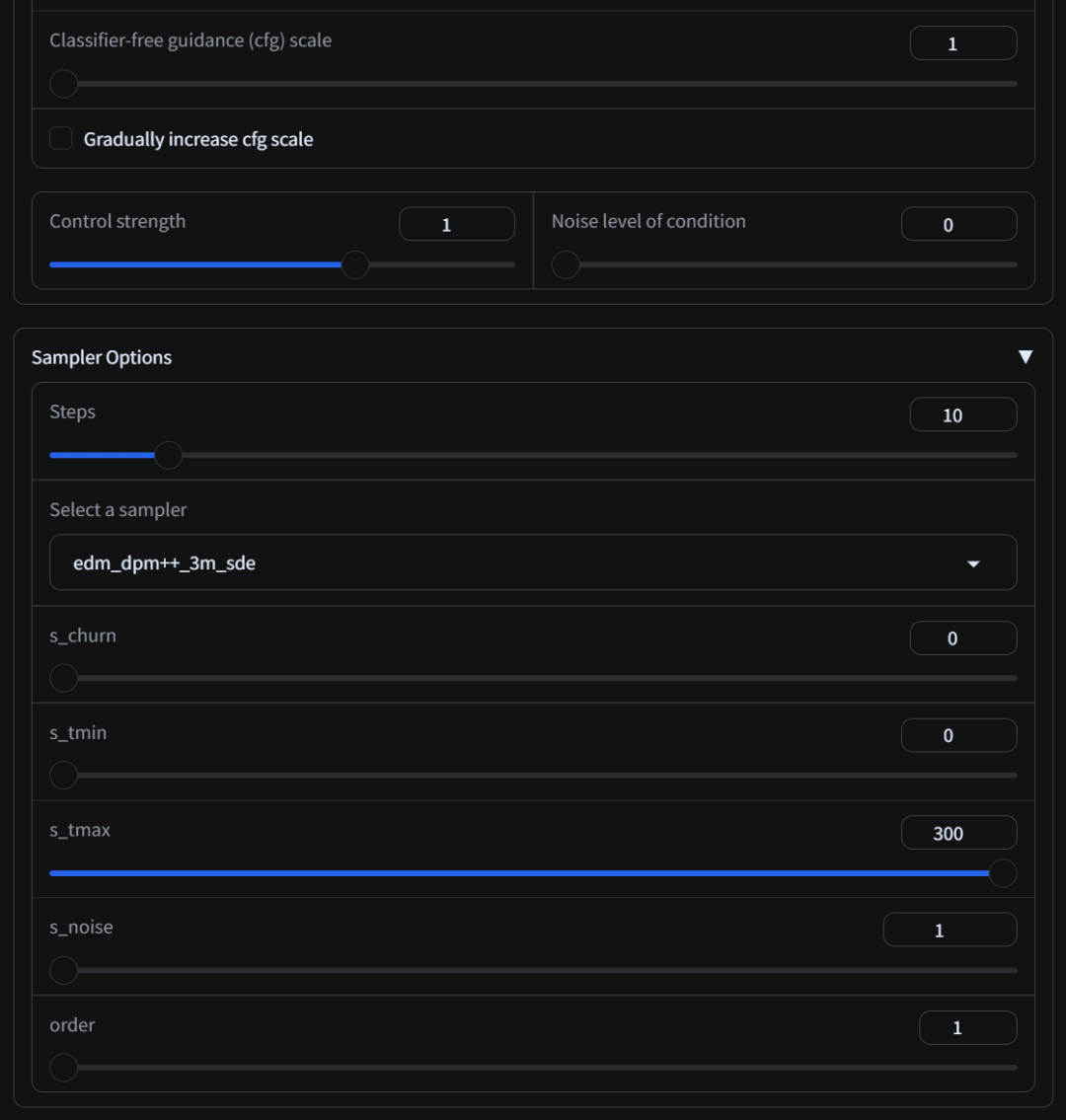Click the sampler dropdown caret arrow
The width and height of the screenshot is (1066, 1120).
[973, 564]
